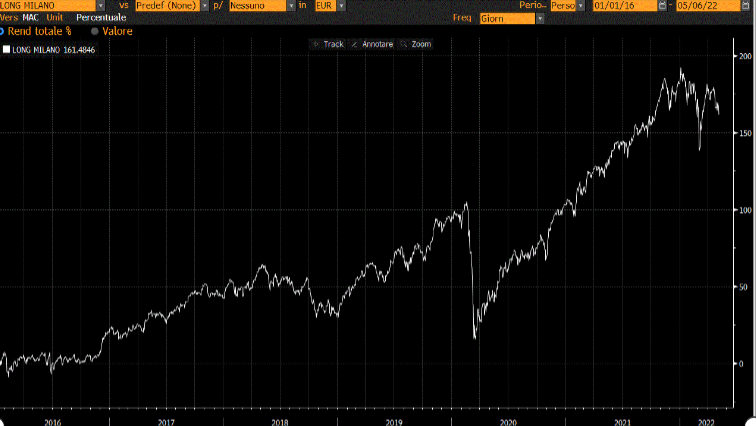The height and width of the screenshot is (426, 756).
Task: Select the Valore radio button
Action: tap(94, 31)
